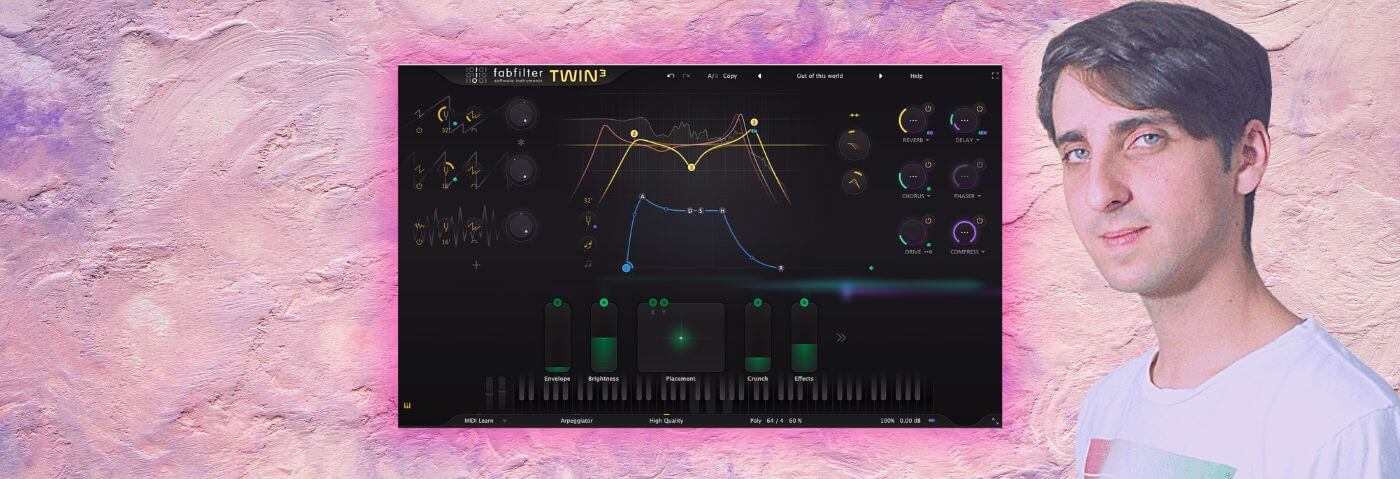Toggle the Compress power button

pos(979,220)
